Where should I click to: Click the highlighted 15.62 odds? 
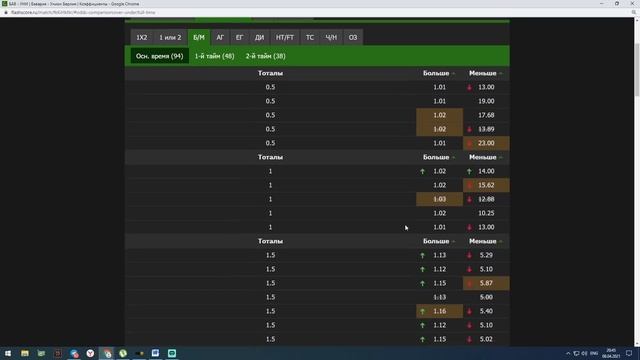[486, 185]
